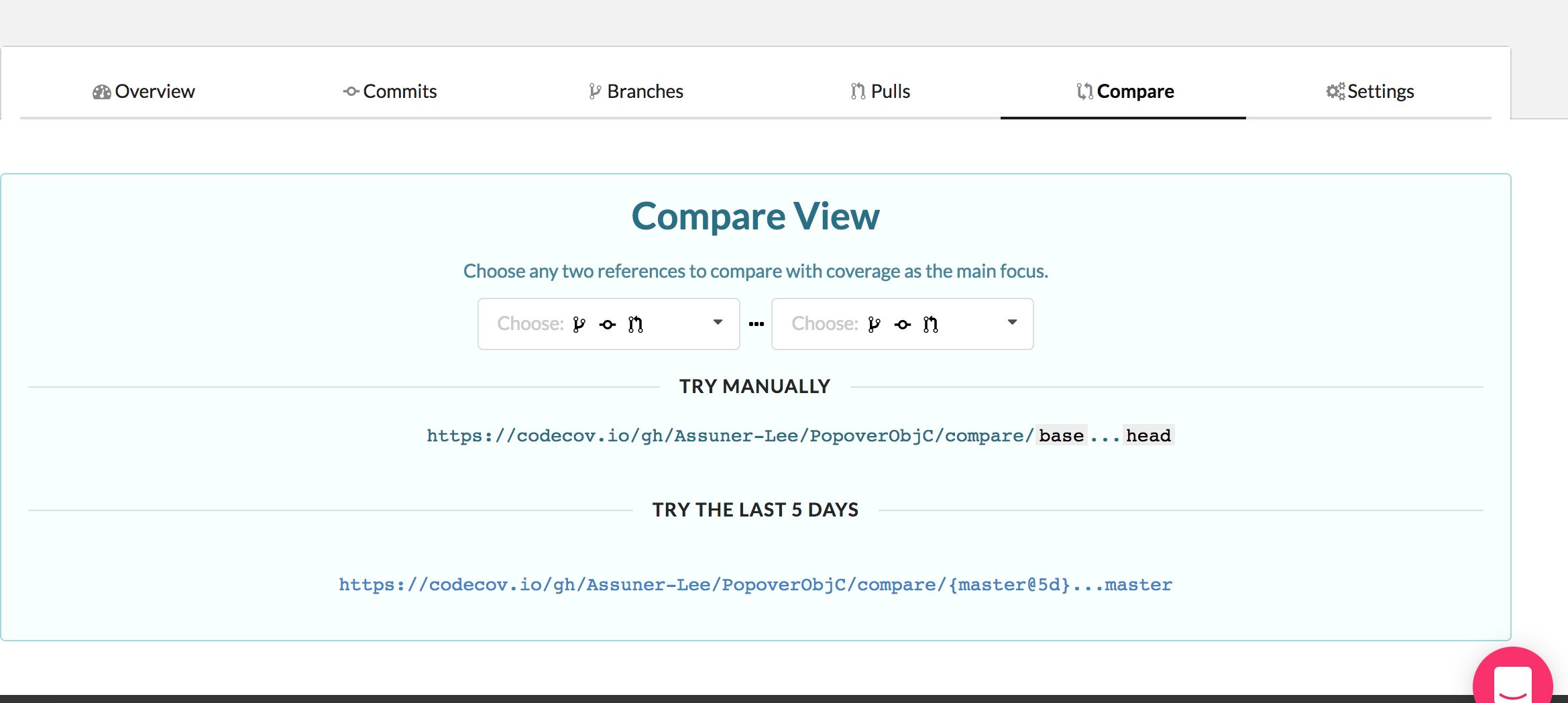
Task: Open the second Choose reference dropdown
Action: [x=902, y=324]
